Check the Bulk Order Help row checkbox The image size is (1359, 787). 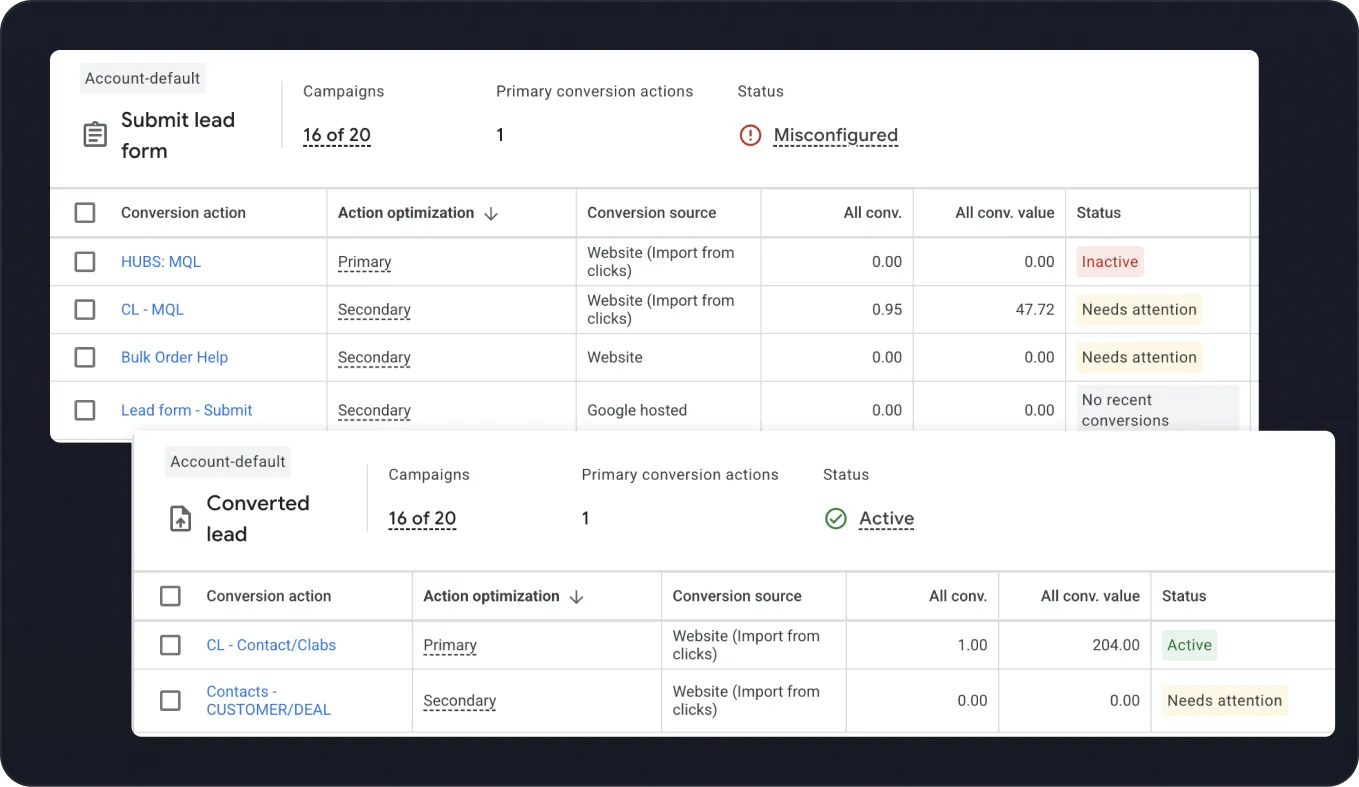pyautogui.click(x=85, y=357)
